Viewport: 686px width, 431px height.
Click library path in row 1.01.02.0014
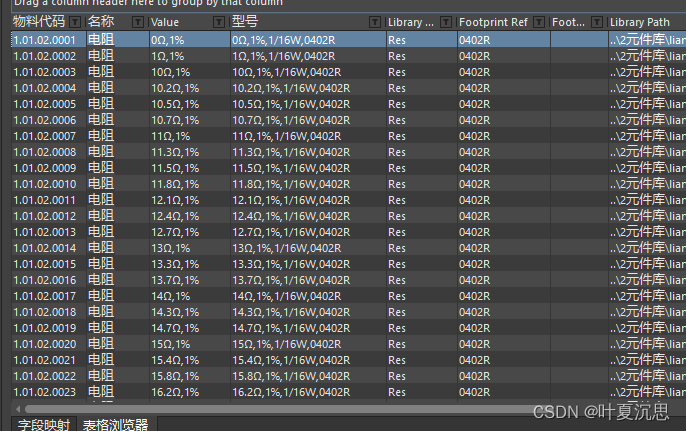click(x=648, y=248)
